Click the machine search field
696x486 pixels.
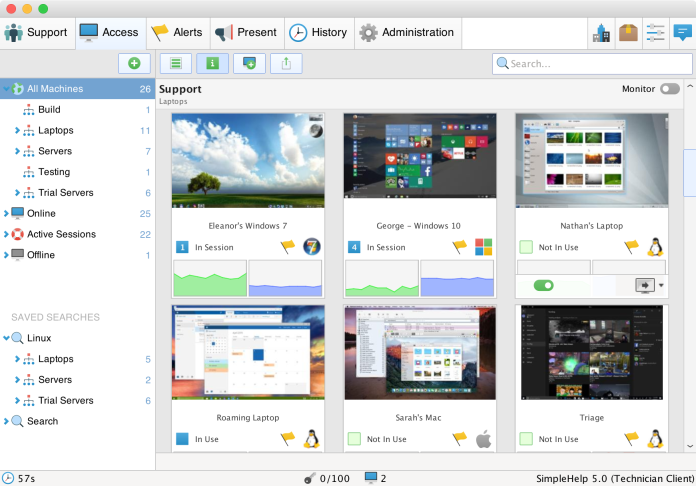[590, 63]
